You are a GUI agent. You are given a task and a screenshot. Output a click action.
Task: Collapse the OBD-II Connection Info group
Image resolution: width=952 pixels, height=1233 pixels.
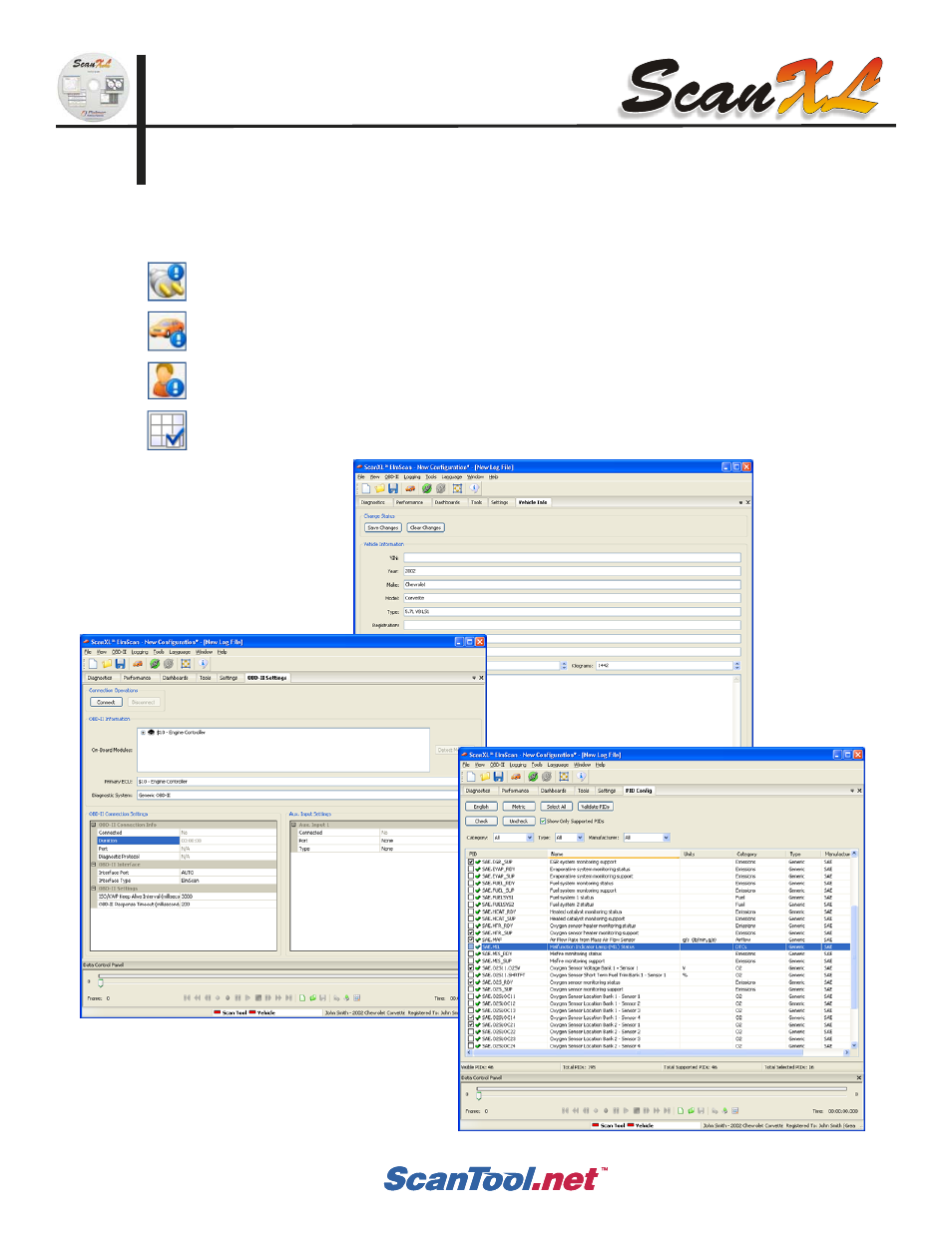pos(94,825)
